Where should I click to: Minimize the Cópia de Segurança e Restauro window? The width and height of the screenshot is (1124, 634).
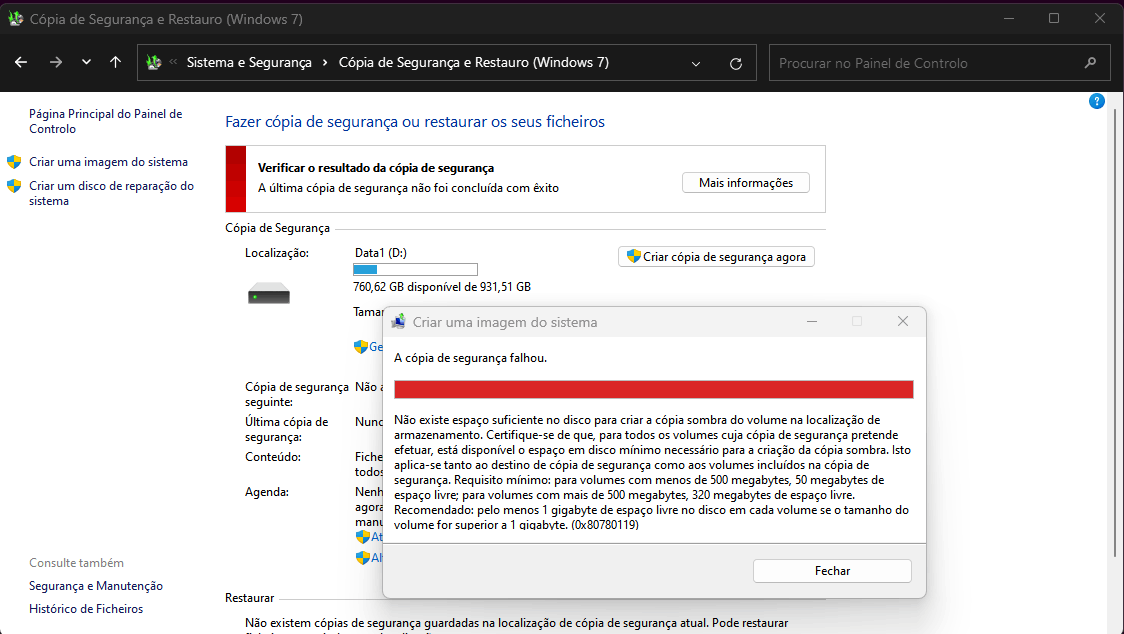1009,19
